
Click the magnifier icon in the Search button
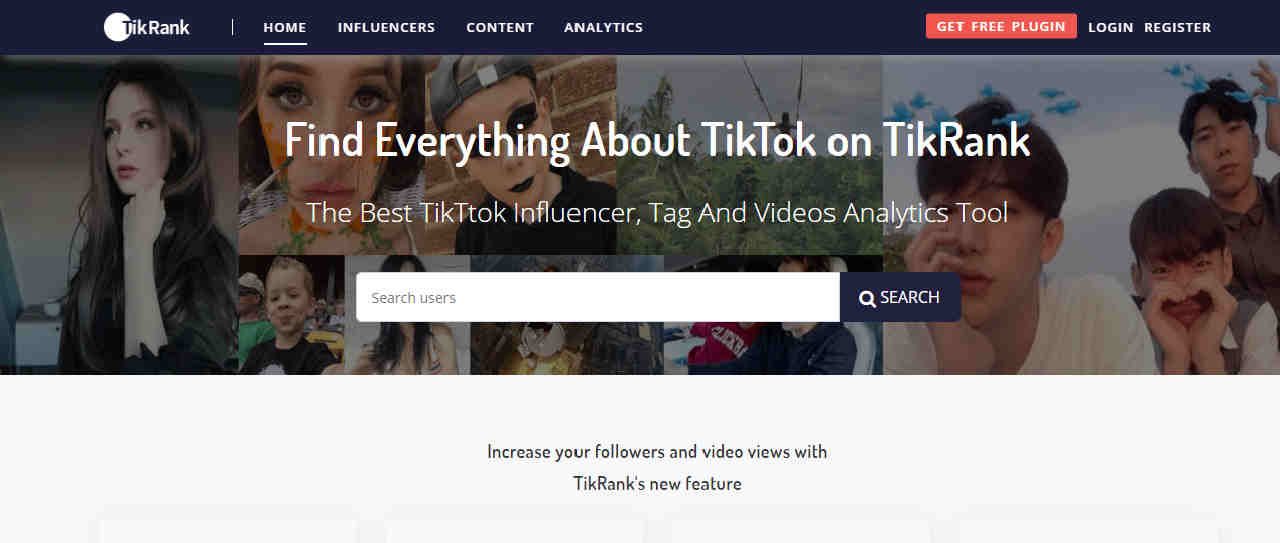[867, 298]
